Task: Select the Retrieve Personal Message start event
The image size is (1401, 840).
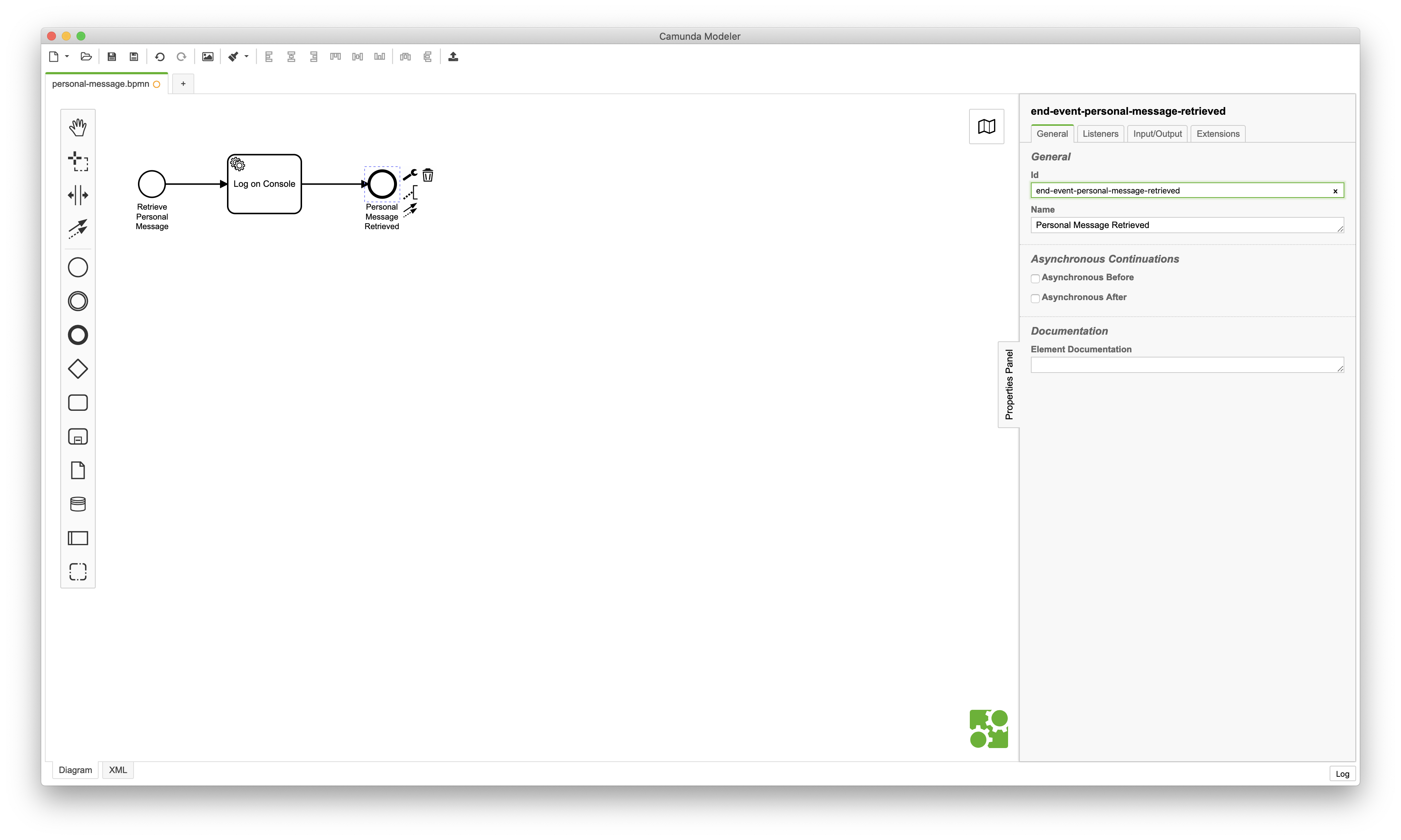Action: 152,184
